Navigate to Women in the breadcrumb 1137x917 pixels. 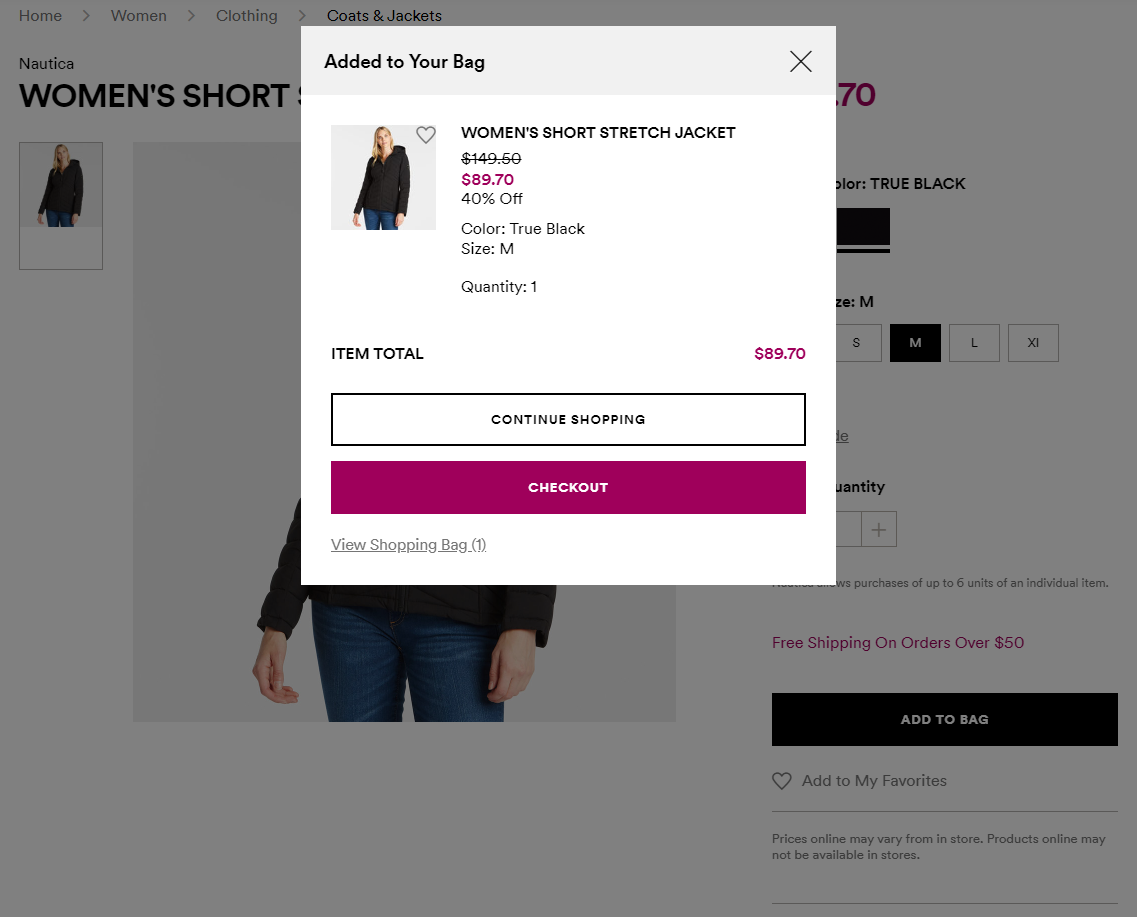(139, 16)
